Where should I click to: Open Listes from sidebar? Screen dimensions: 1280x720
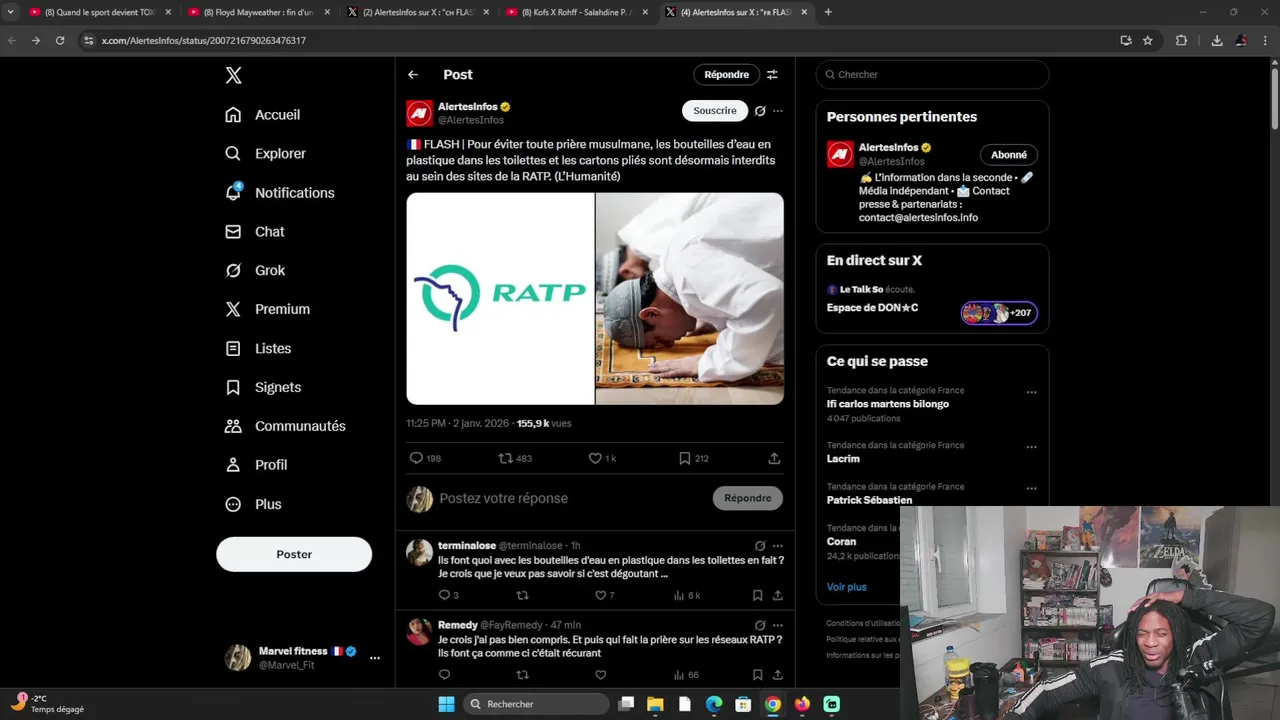point(258,349)
